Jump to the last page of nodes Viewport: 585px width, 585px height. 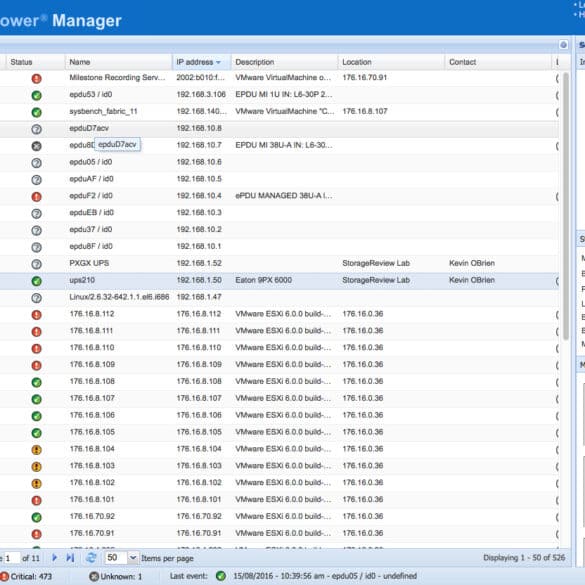(70, 558)
